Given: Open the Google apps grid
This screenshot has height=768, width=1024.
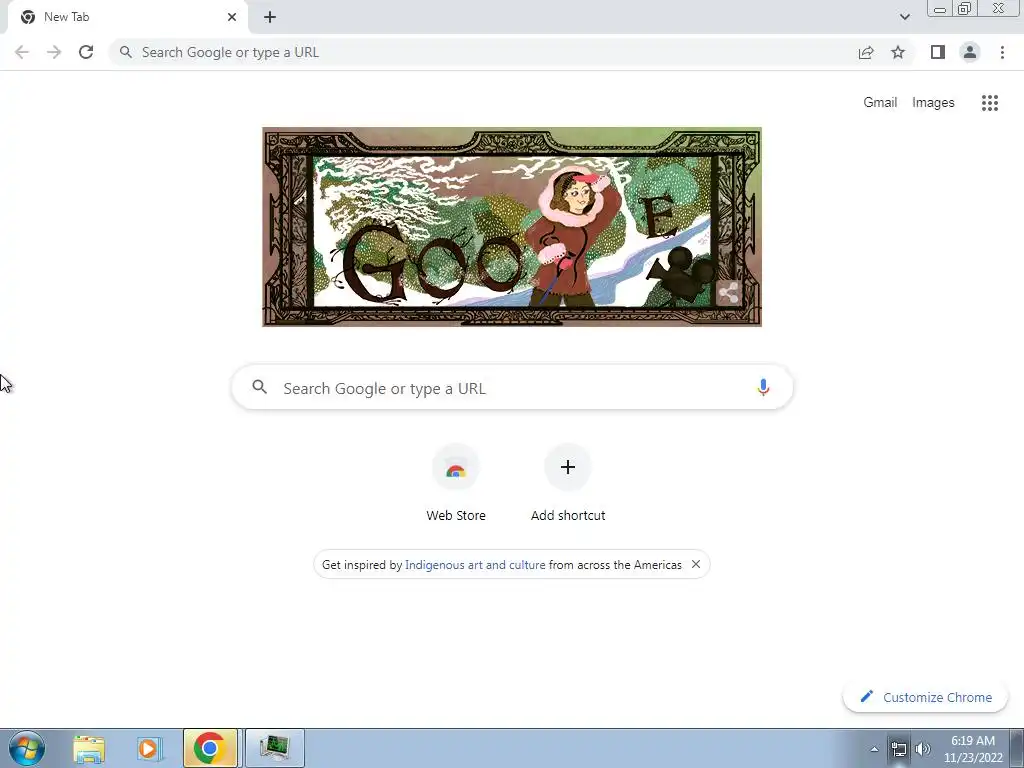Looking at the screenshot, I should click(989, 103).
